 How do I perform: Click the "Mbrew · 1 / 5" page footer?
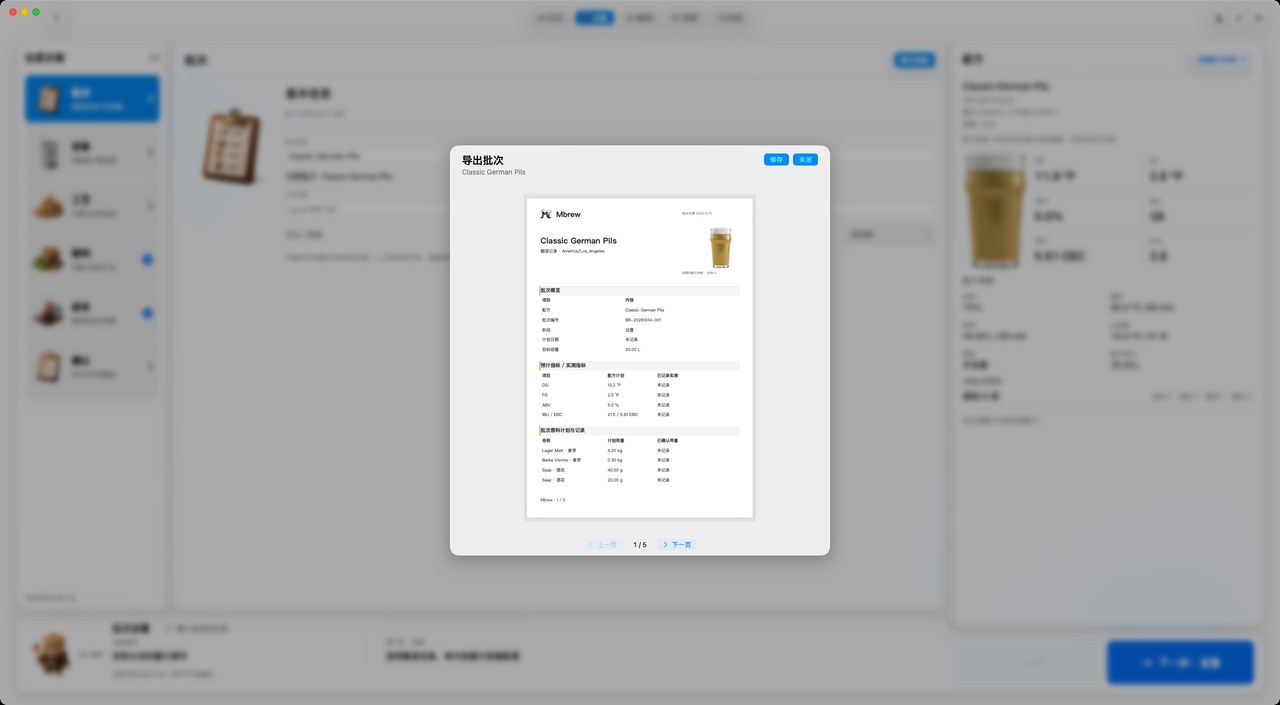553,499
